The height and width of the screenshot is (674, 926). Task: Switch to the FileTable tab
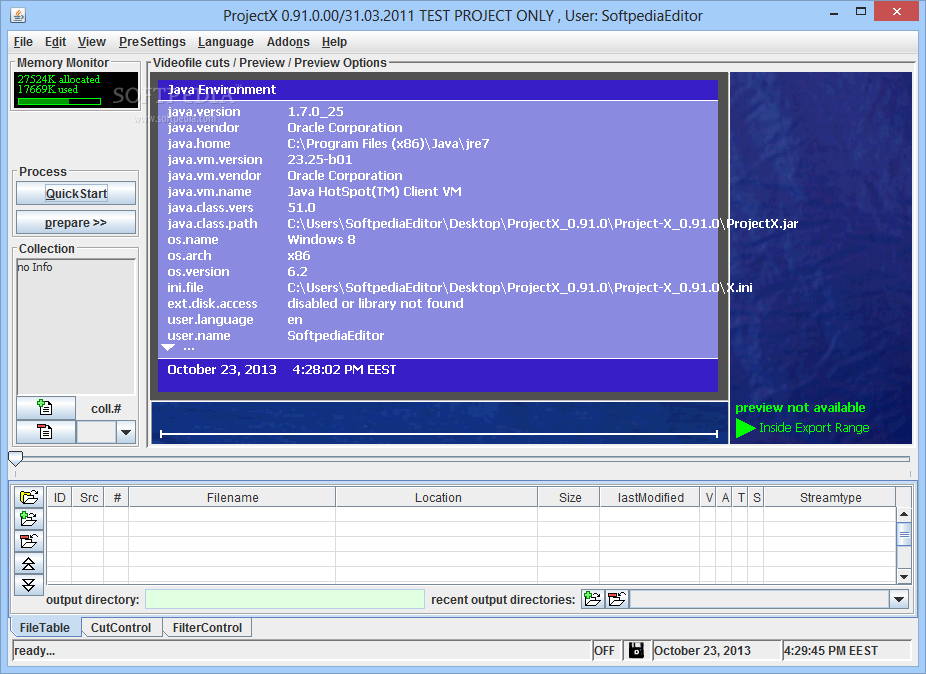(45, 627)
